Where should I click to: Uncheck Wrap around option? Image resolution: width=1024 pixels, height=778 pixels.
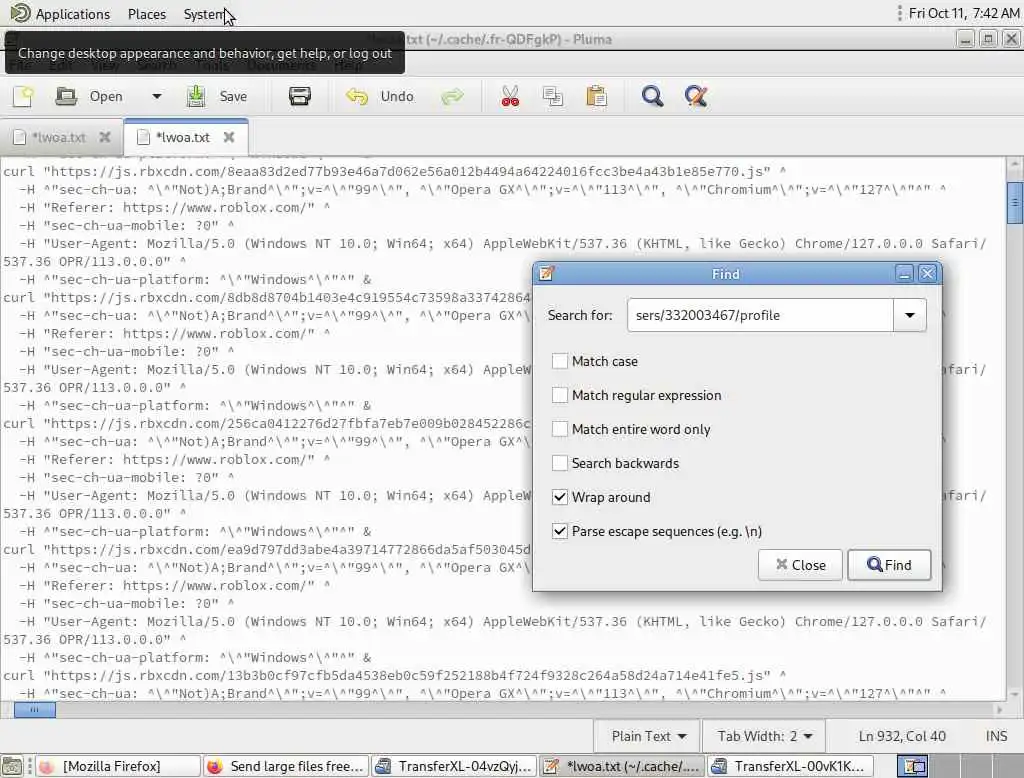[560, 497]
